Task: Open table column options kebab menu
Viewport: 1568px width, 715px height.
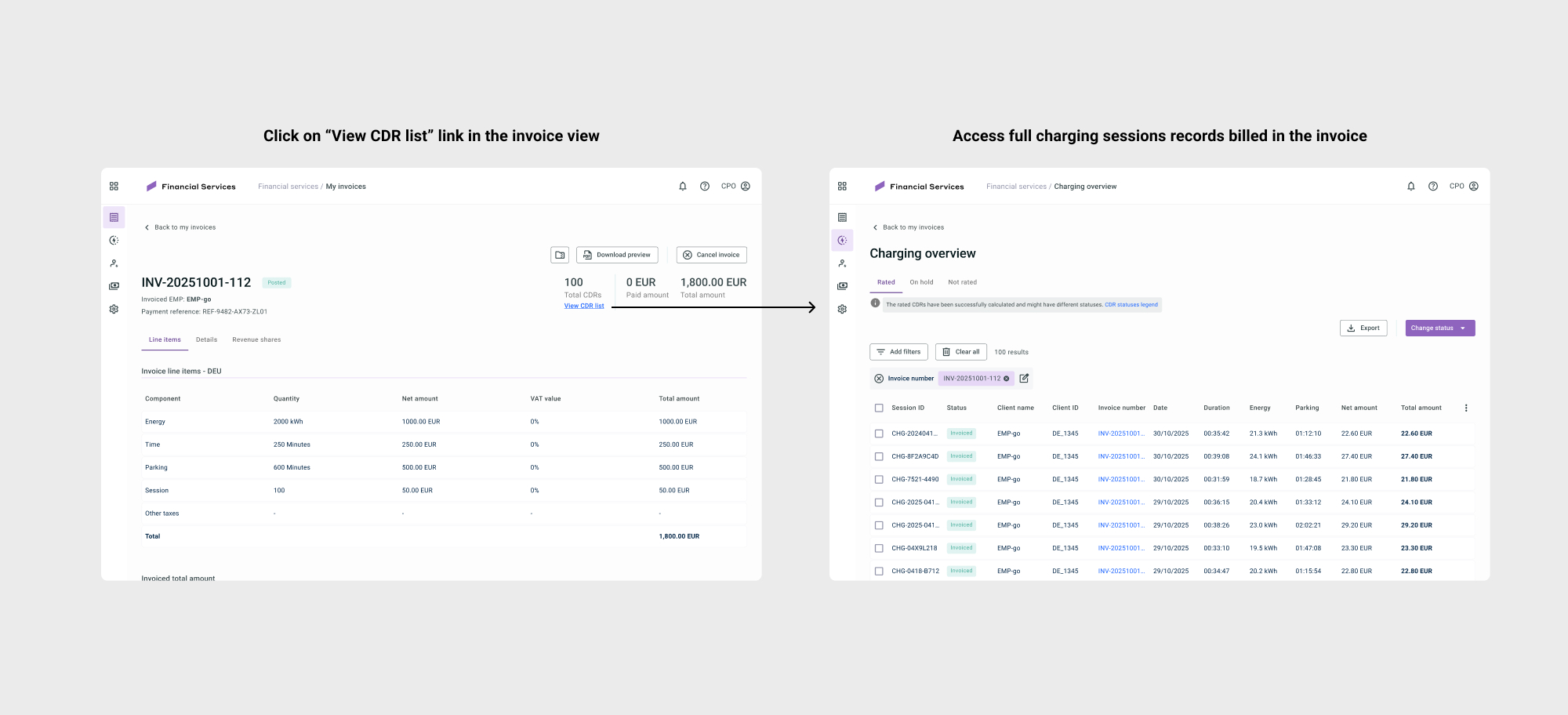Action: pyautogui.click(x=1466, y=408)
